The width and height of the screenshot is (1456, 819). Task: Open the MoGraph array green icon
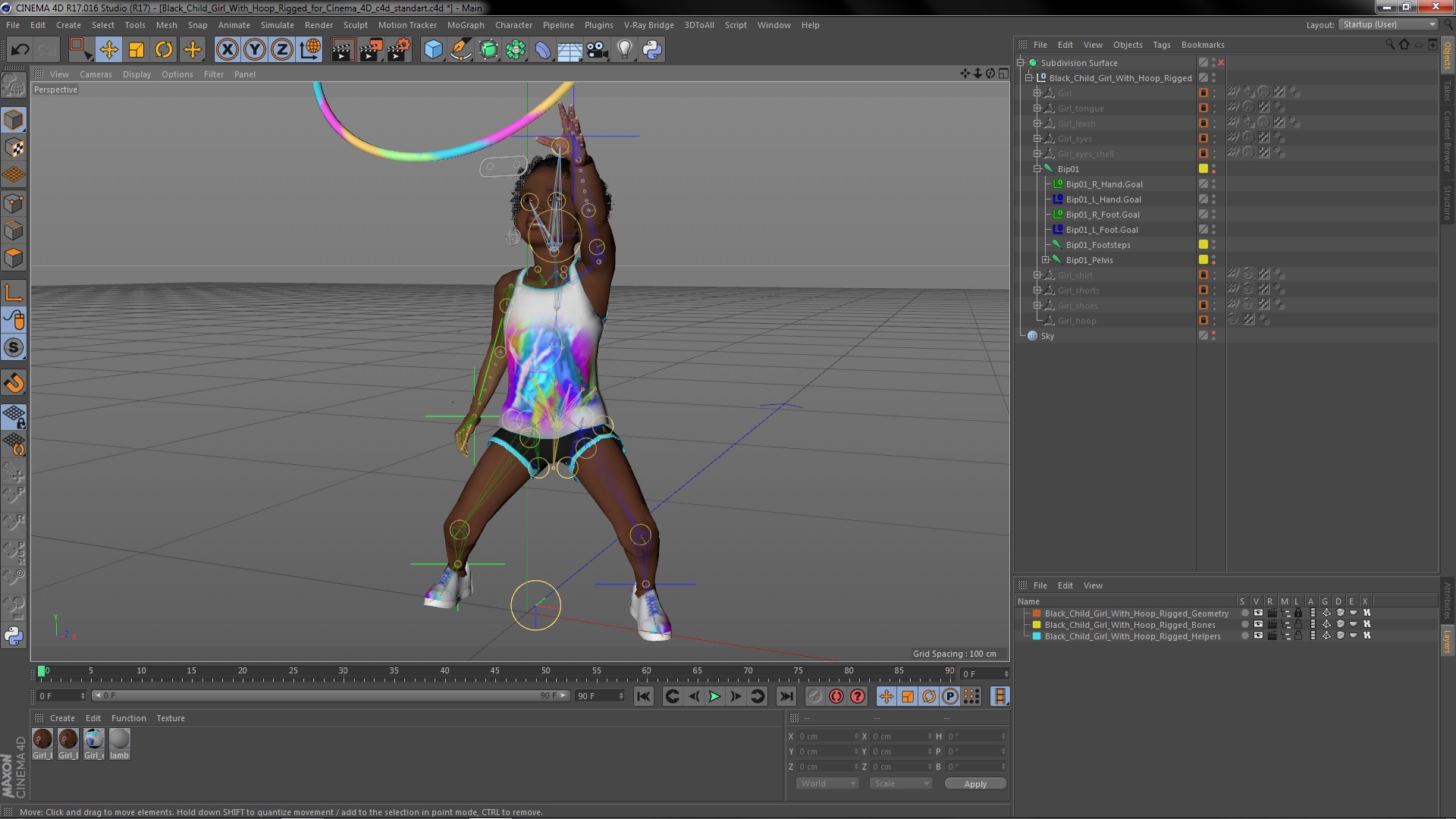[x=516, y=50]
